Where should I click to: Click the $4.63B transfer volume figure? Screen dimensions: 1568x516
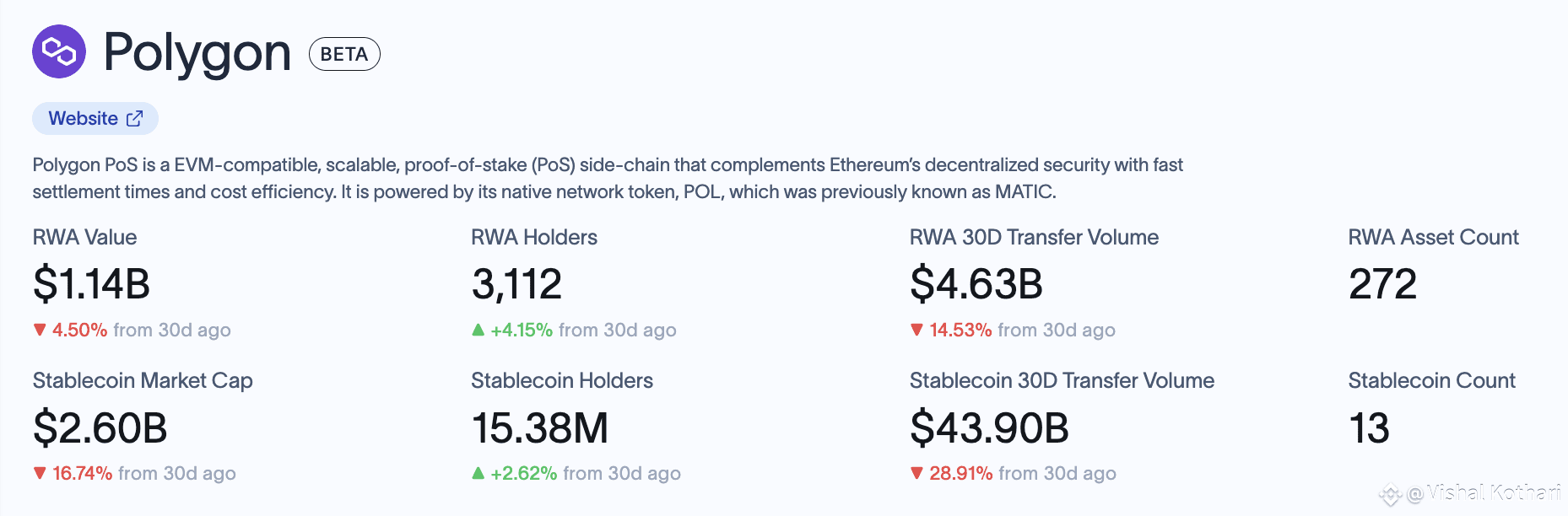coord(976,284)
